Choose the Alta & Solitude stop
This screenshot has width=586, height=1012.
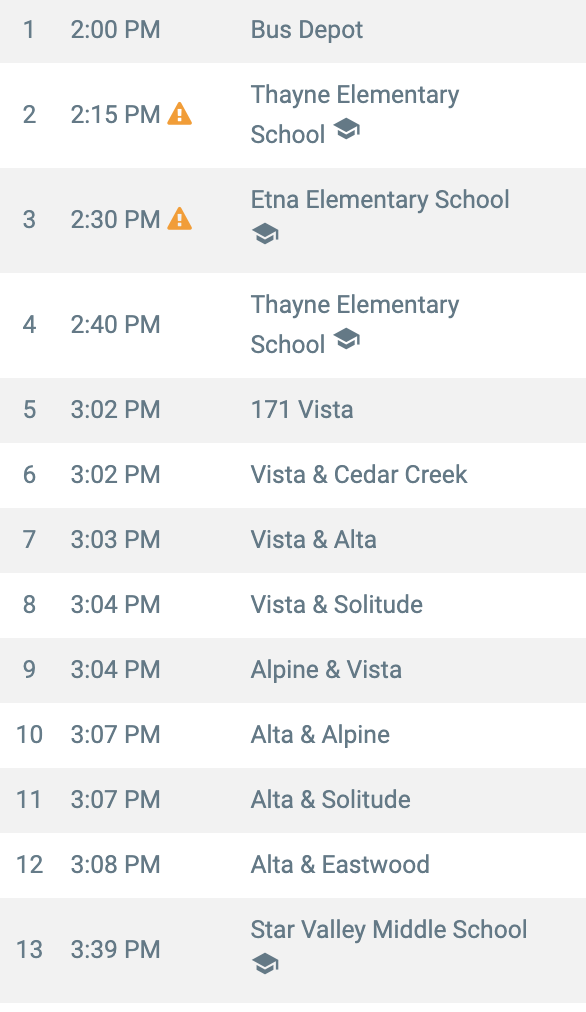click(293, 800)
